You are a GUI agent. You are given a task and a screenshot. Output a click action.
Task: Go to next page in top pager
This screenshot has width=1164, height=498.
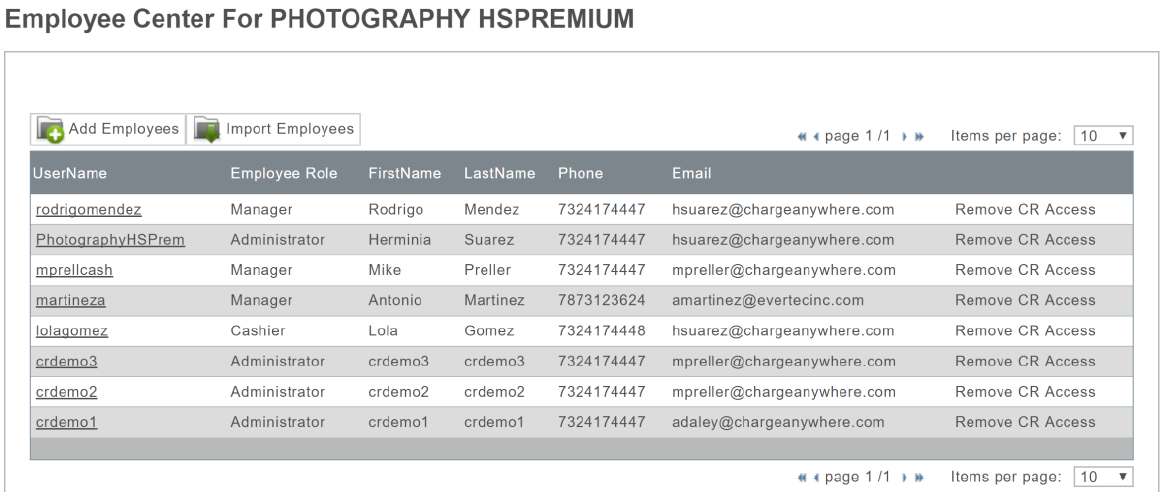tap(905, 136)
